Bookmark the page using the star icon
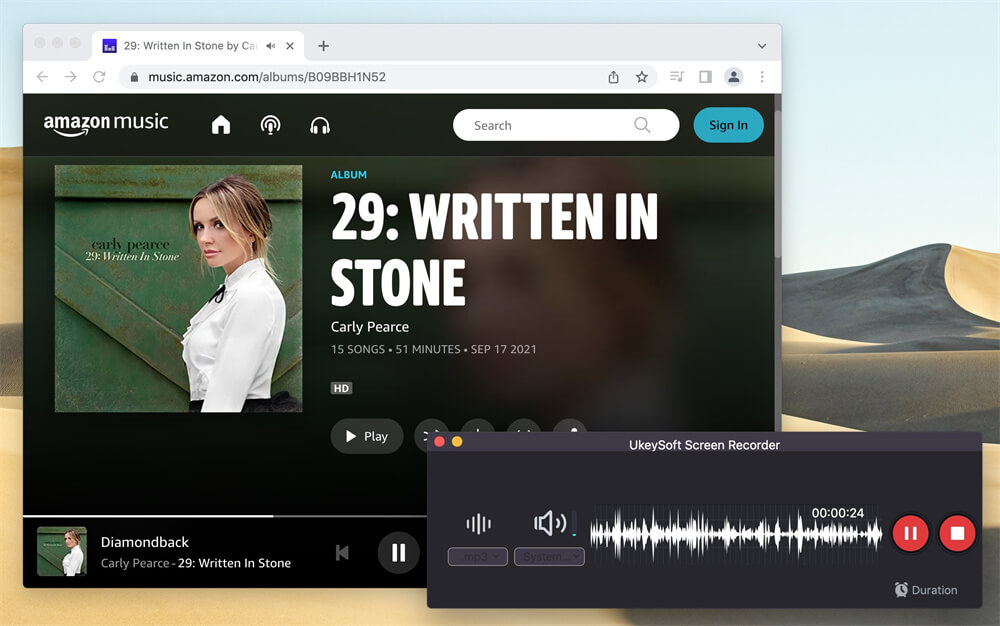 641,76
